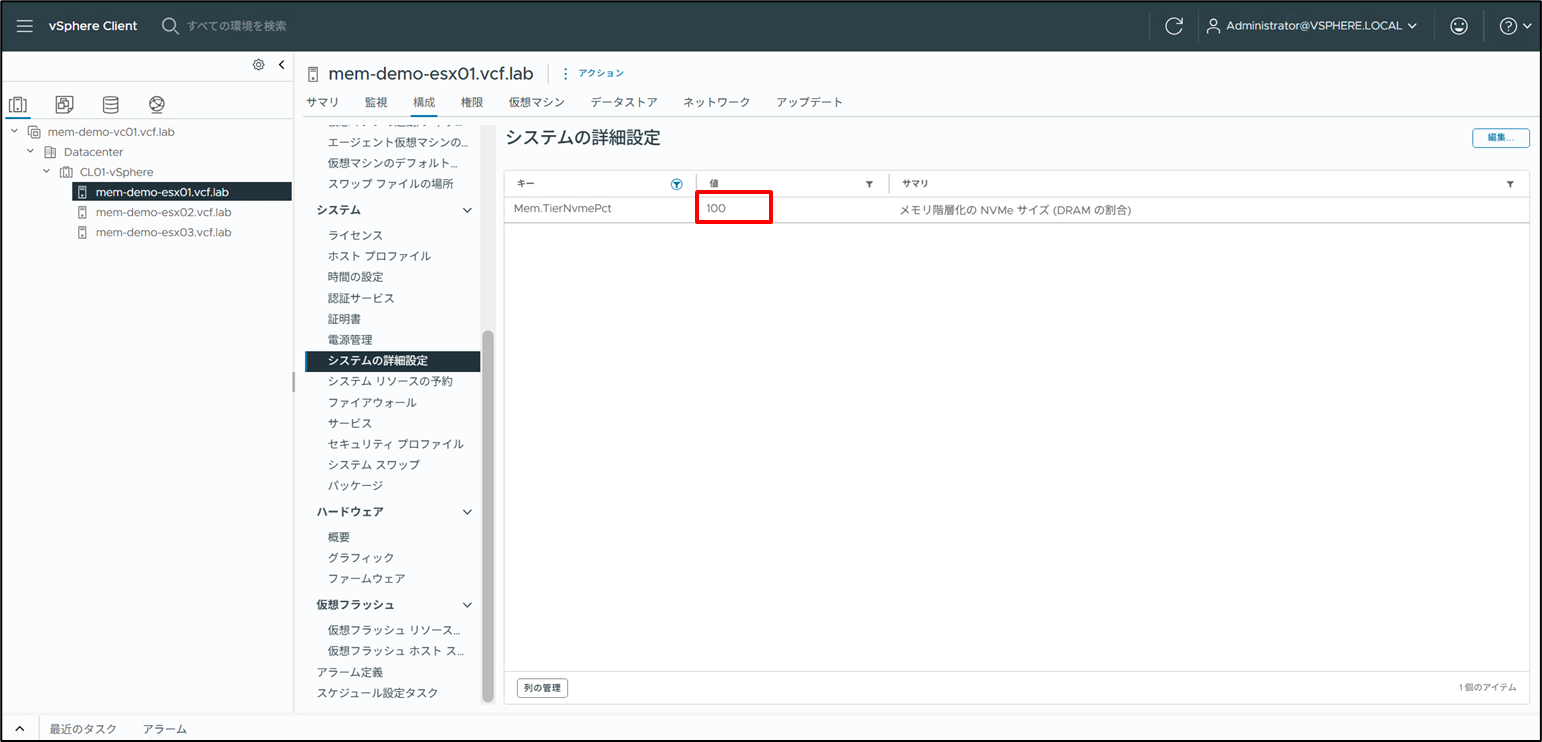Open the inventory settings gear icon
Viewport: 1542px width, 742px height.
point(258,64)
